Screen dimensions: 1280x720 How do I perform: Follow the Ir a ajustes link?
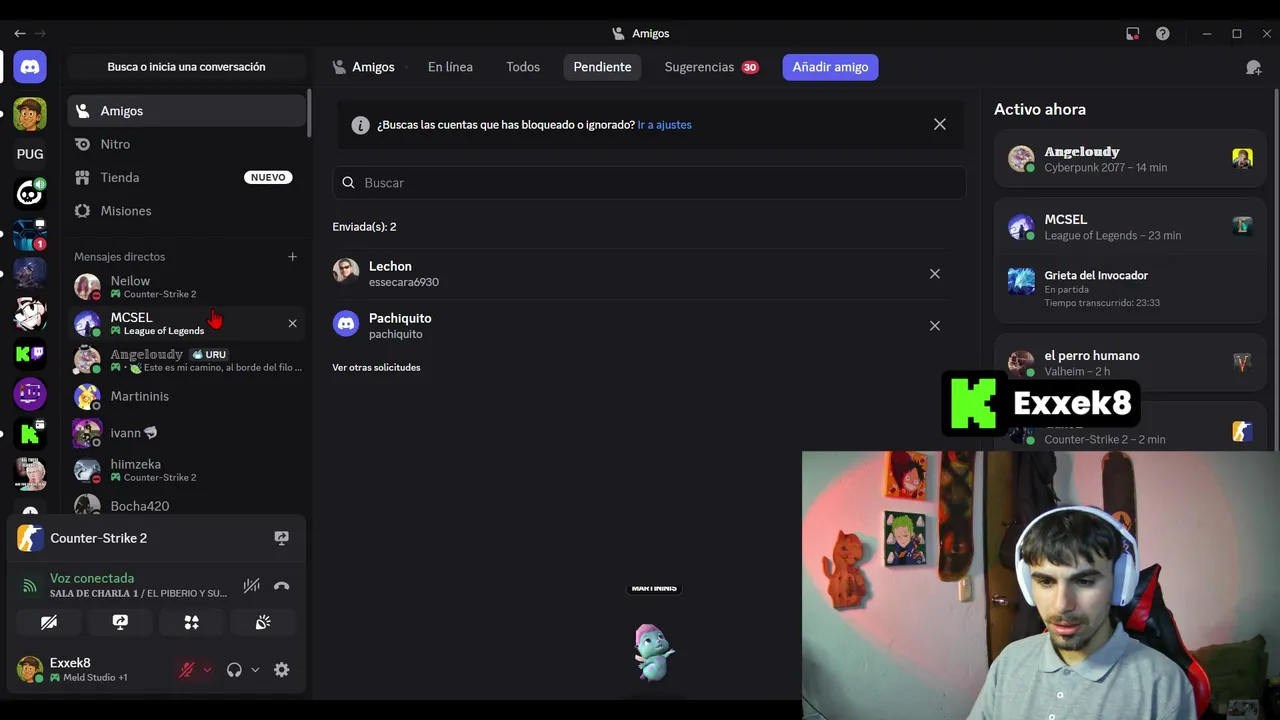(664, 125)
